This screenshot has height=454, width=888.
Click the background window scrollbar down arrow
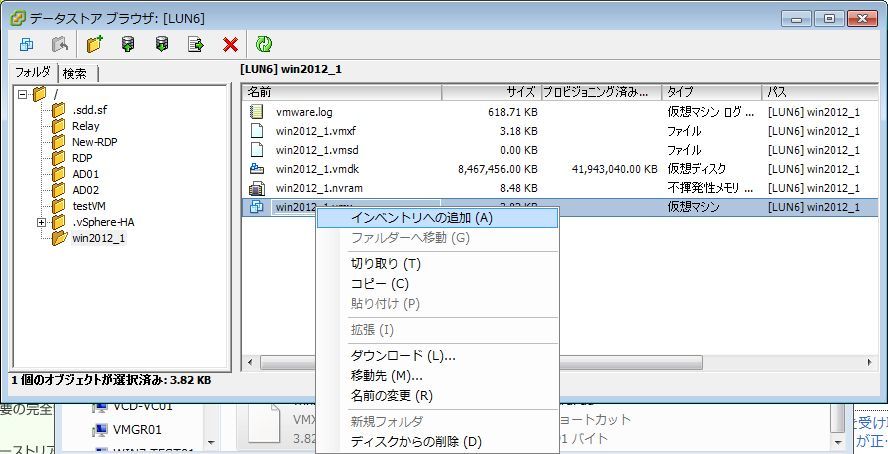coord(840,442)
